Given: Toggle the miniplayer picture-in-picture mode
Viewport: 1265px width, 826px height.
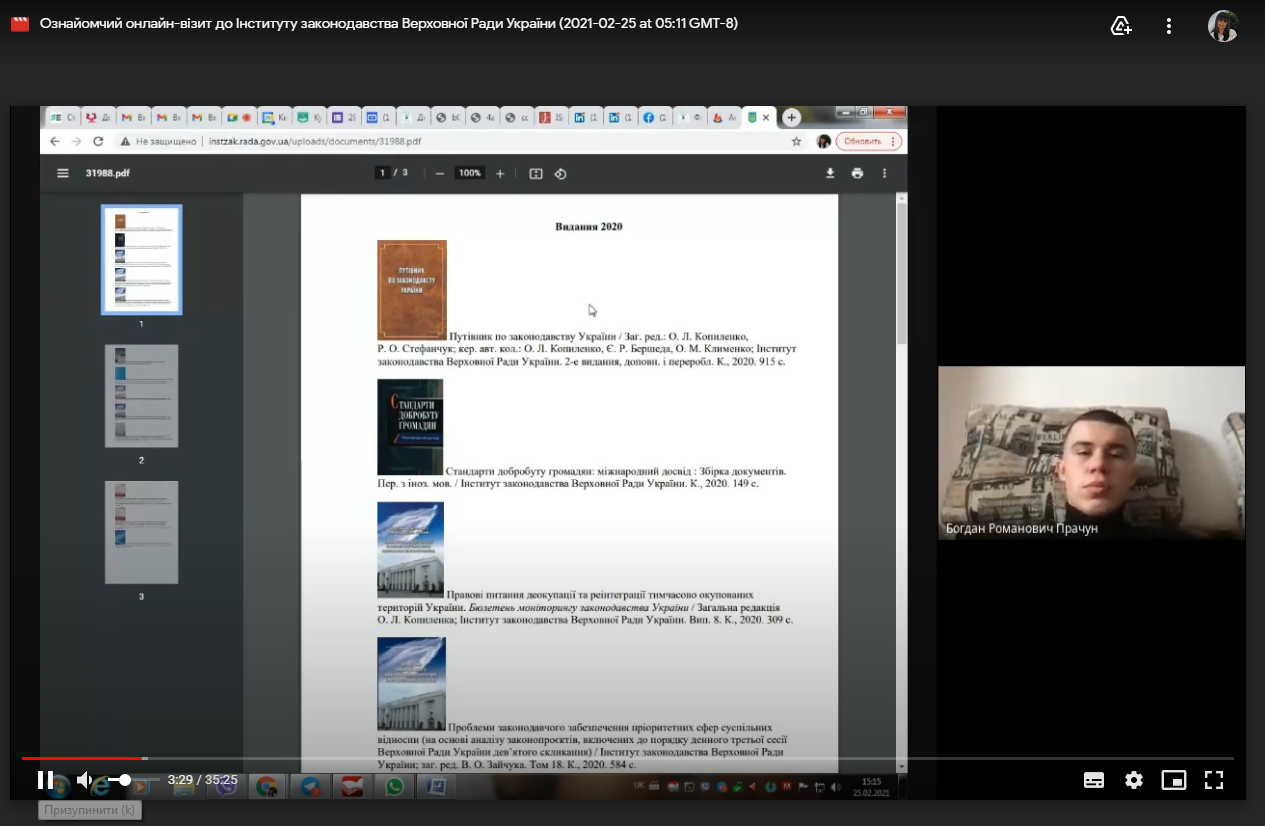Looking at the screenshot, I should pyautogui.click(x=1173, y=780).
